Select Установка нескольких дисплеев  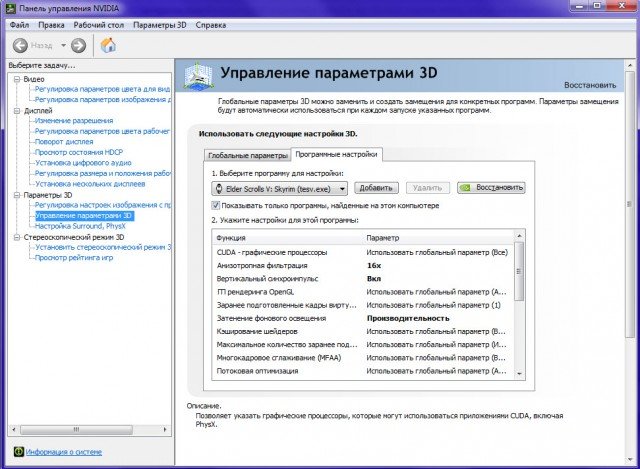[x=90, y=184]
